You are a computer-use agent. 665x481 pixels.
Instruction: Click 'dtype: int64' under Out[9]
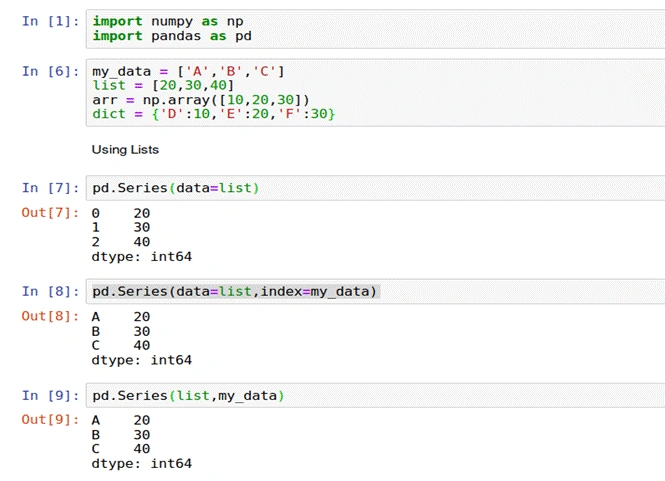[x=142, y=464]
